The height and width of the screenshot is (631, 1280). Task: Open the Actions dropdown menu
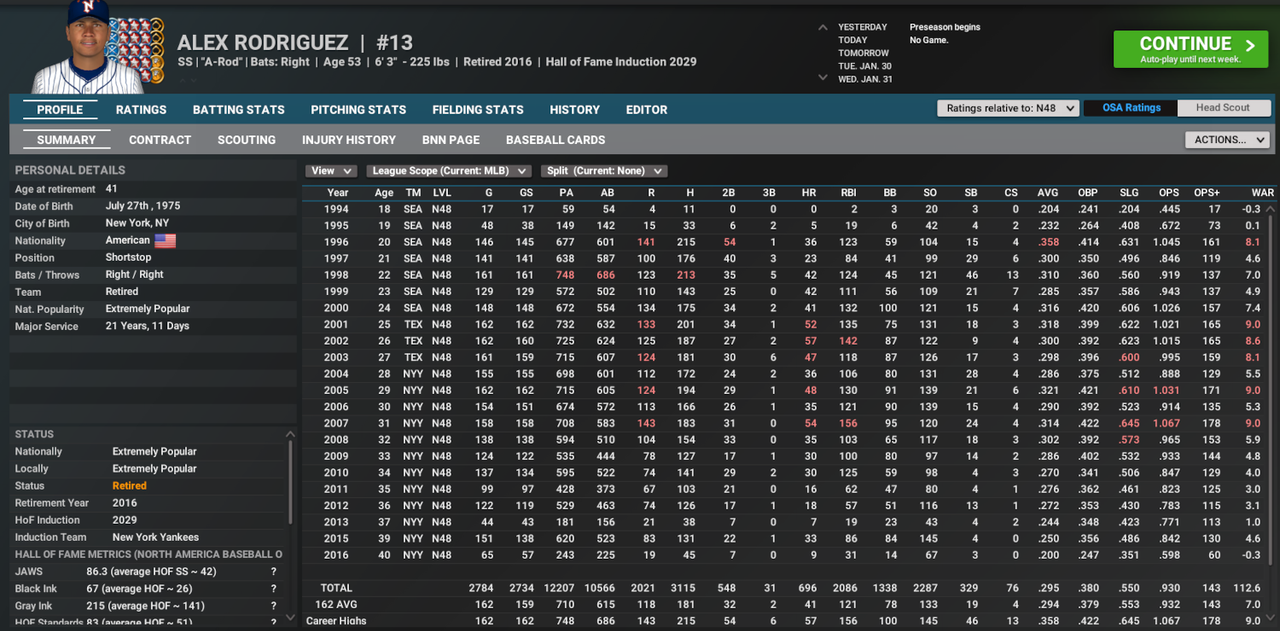1226,140
